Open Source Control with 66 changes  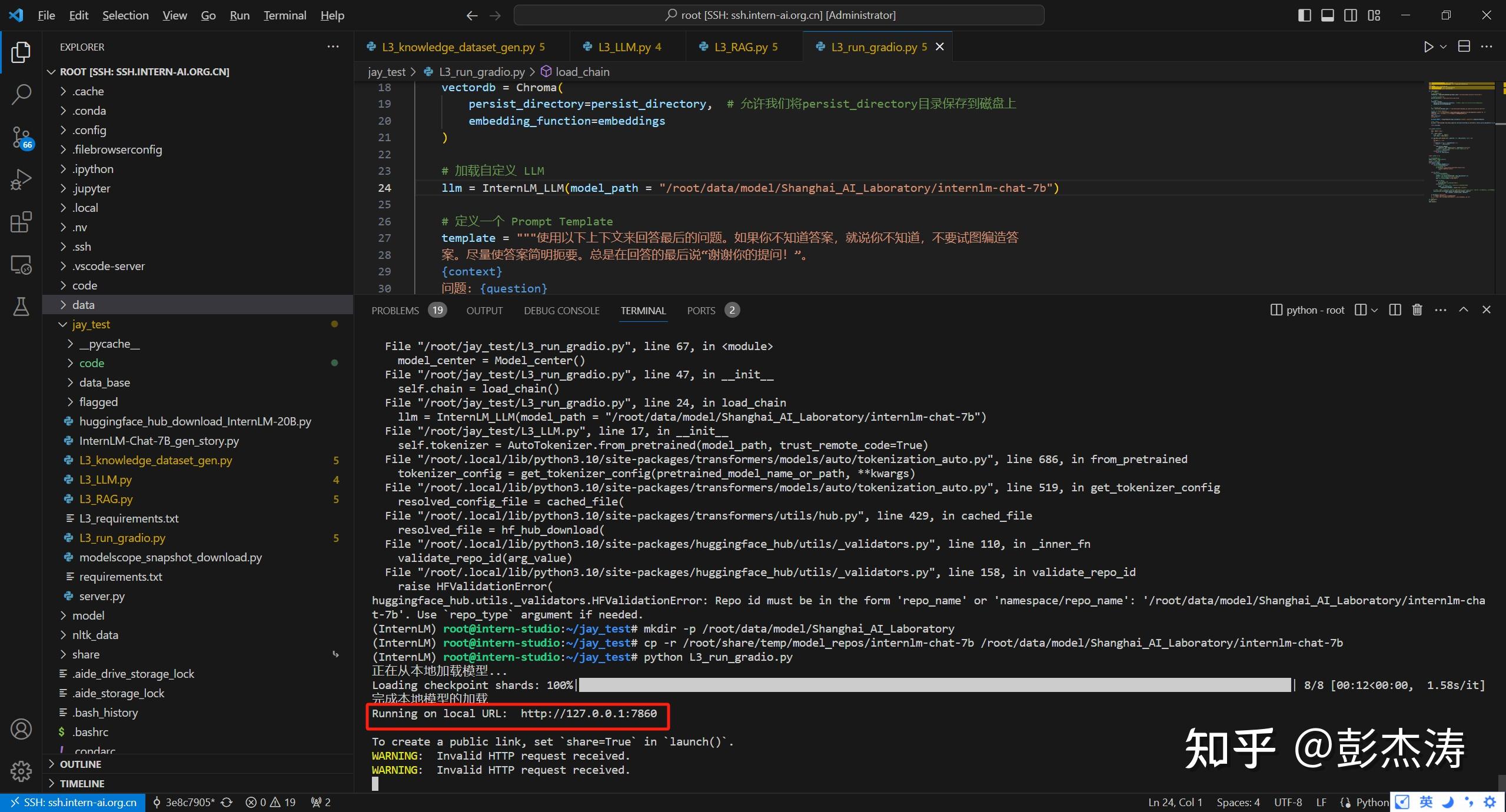pos(21,137)
